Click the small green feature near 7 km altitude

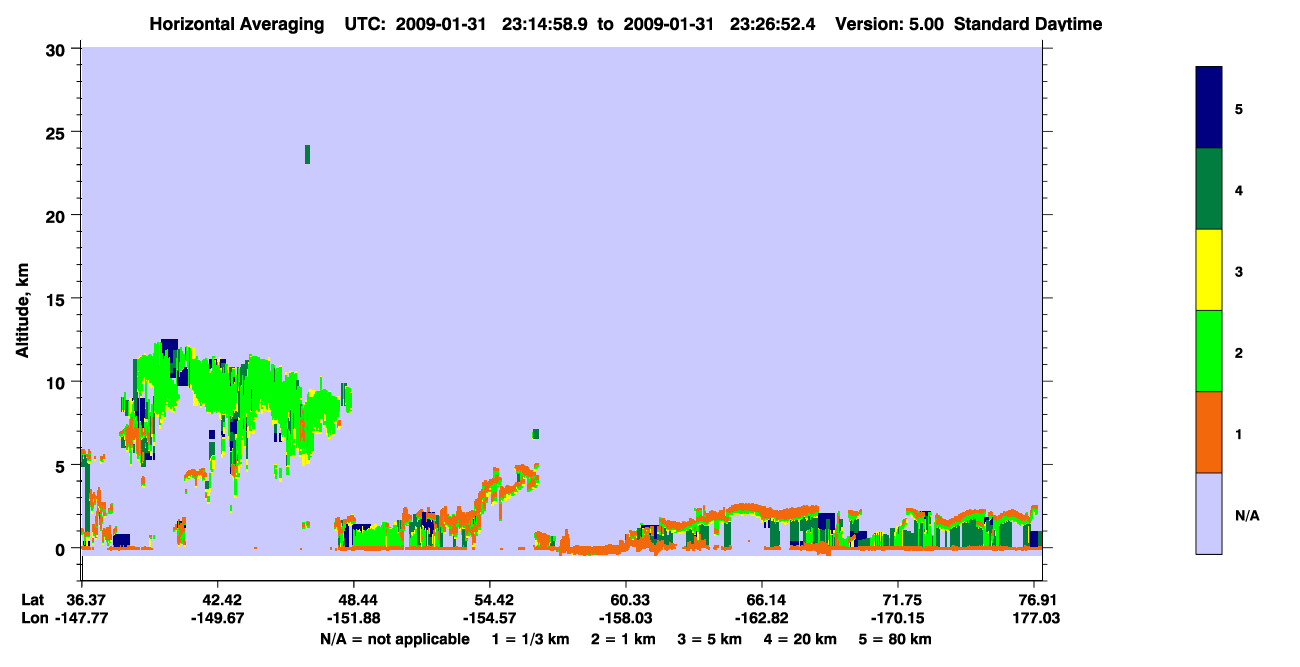(x=536, y=434)
